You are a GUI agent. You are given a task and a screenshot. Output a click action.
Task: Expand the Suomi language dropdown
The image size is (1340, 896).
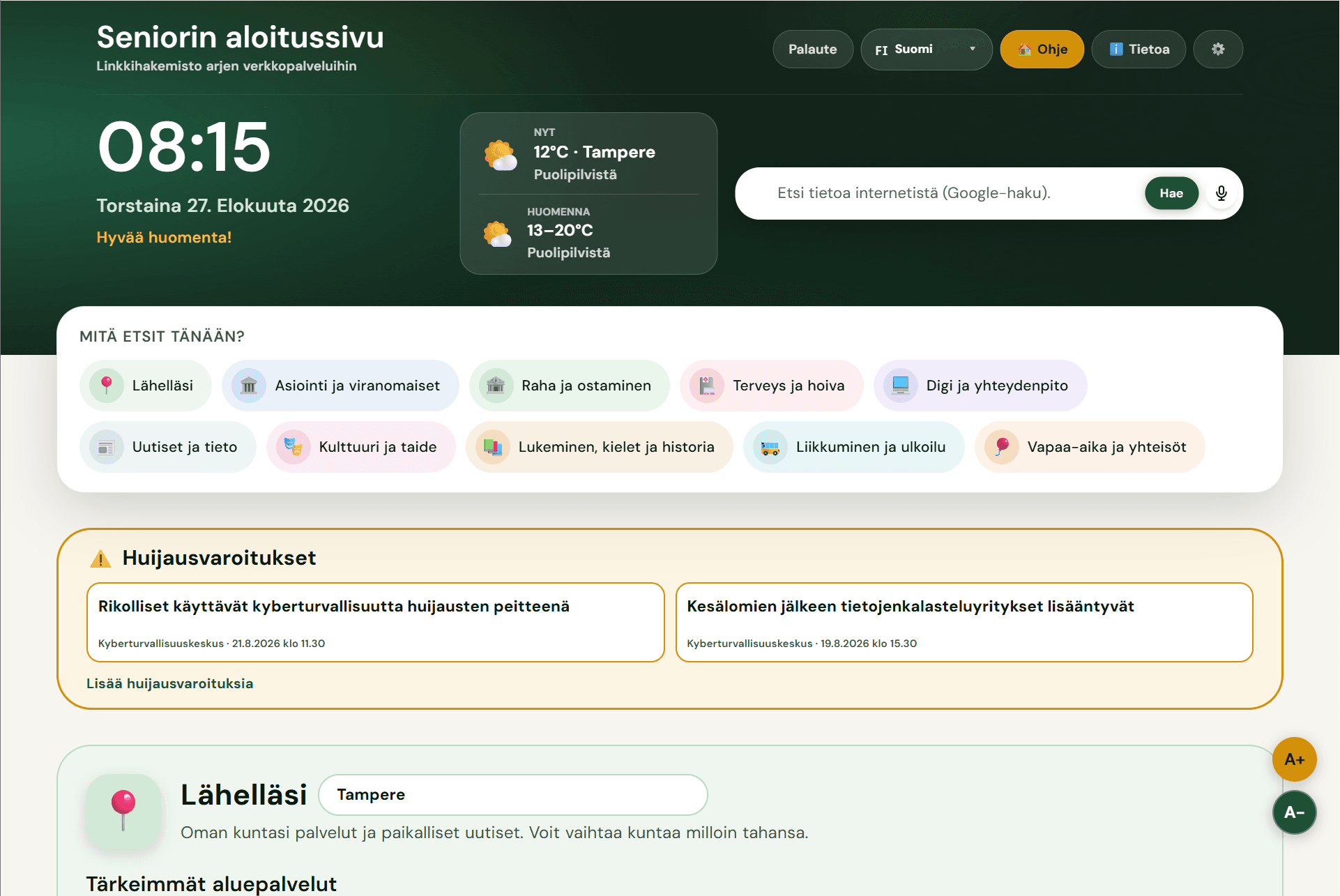[927, 49]
